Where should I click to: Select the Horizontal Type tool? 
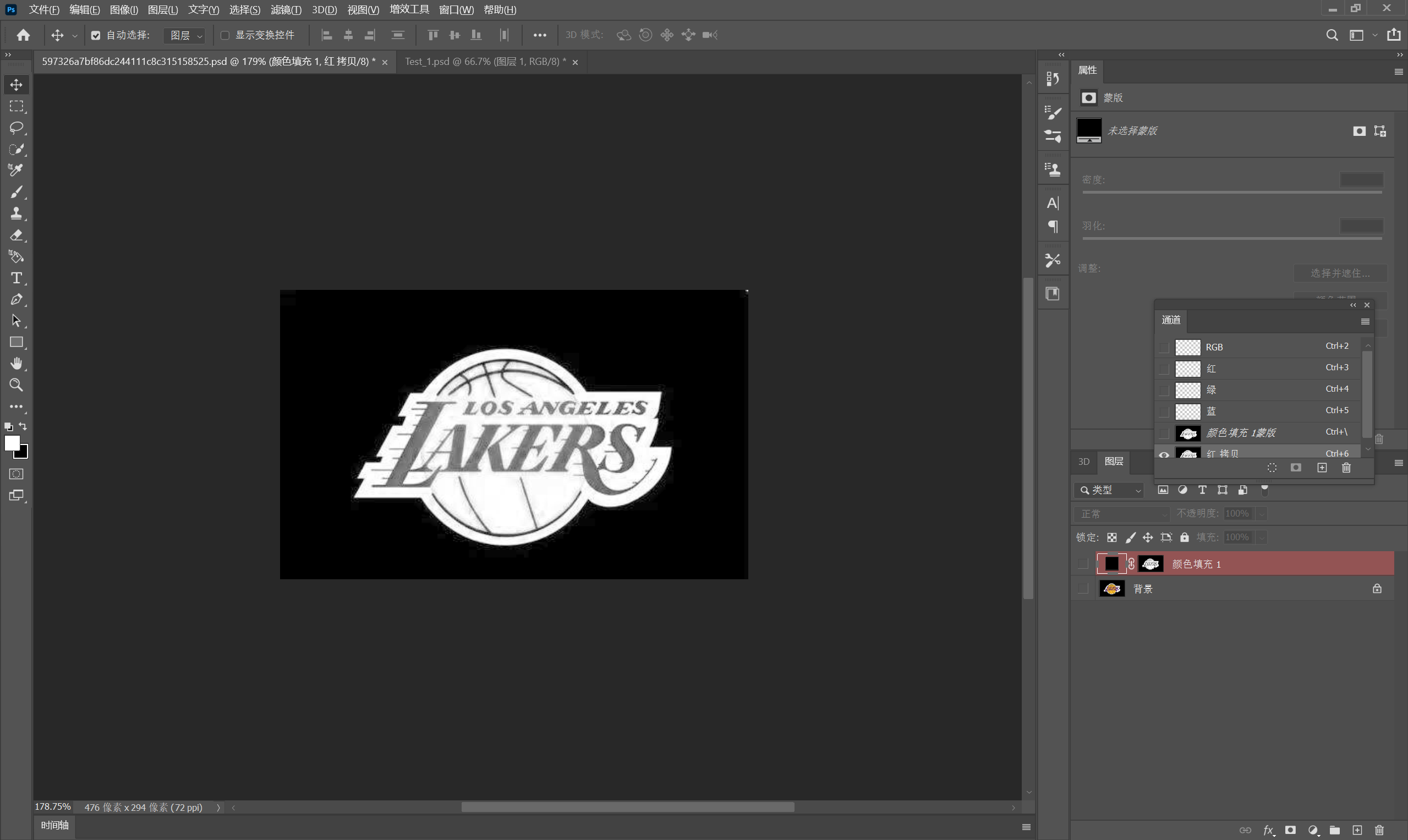17,278
